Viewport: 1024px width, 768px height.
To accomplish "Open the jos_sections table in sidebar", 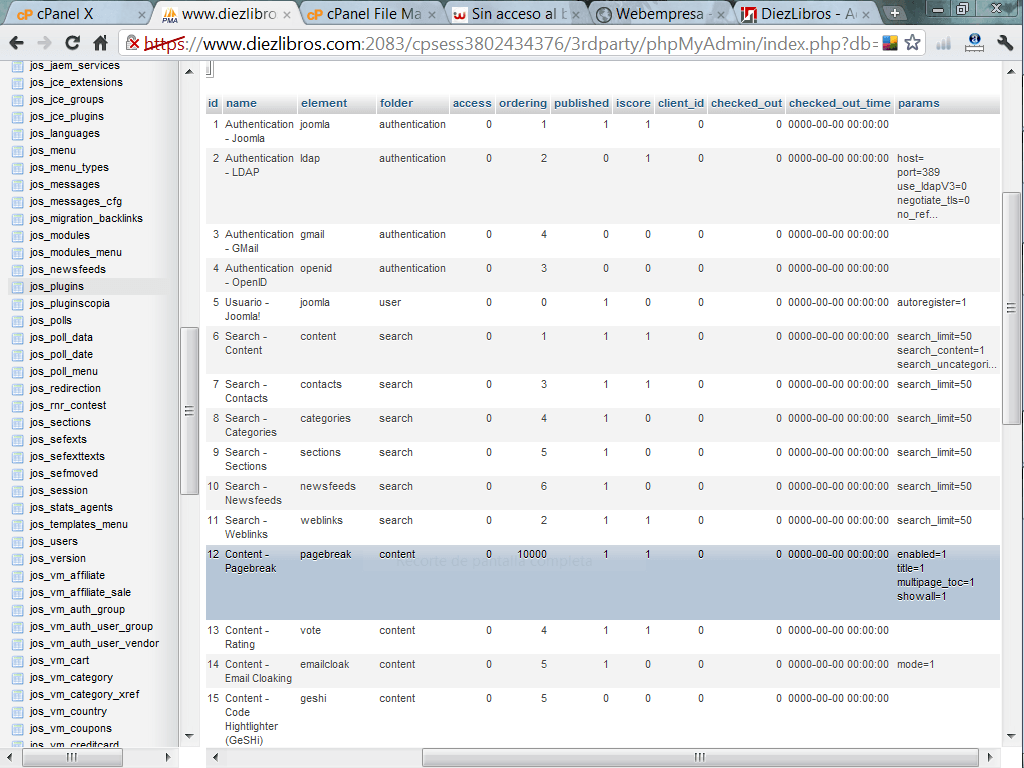I will (60, 422).
